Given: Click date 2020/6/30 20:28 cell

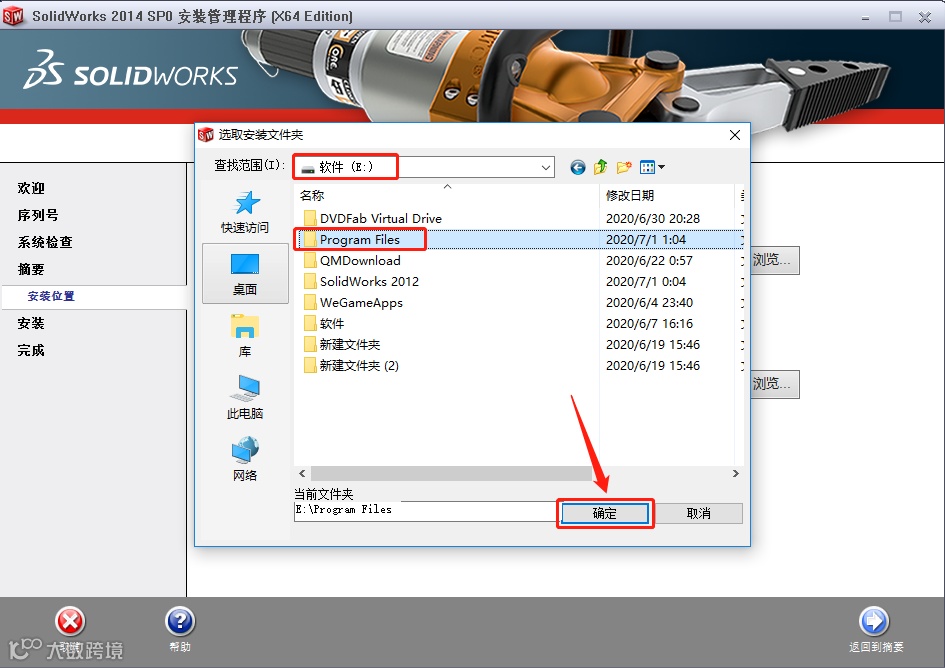Looking at the screenshot, I should coord(653,218).
